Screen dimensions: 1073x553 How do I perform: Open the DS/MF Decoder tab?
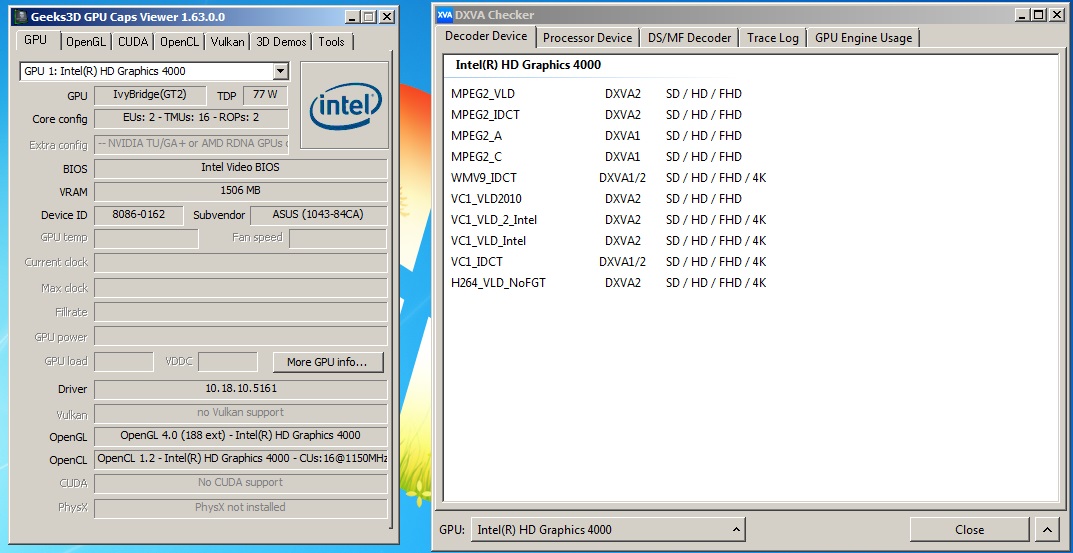(x=689, y=38)
